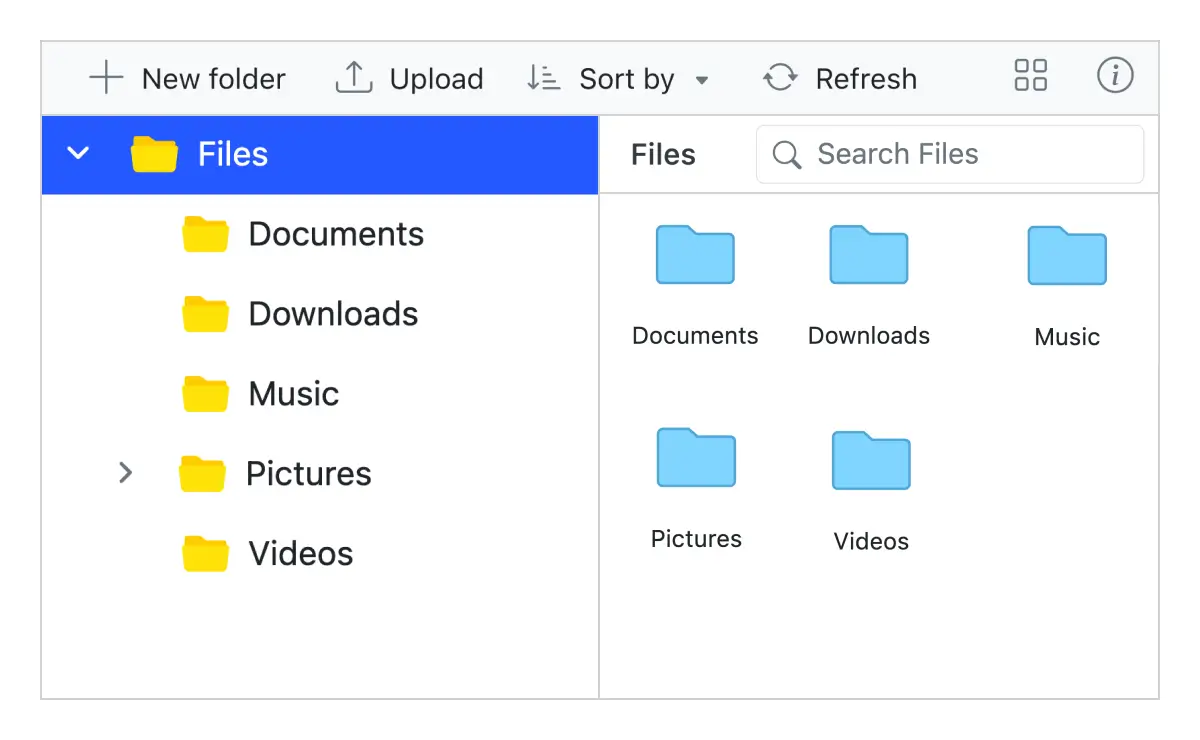This screenshot has height=740, width=1200.
Task: Open the Music folder thumbnail
Action: click(1066, 256)
